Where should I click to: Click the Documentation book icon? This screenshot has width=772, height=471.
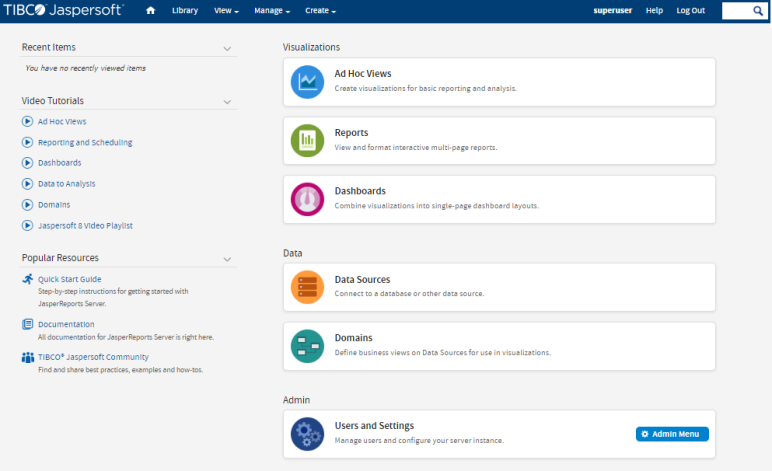pos(28,324)
